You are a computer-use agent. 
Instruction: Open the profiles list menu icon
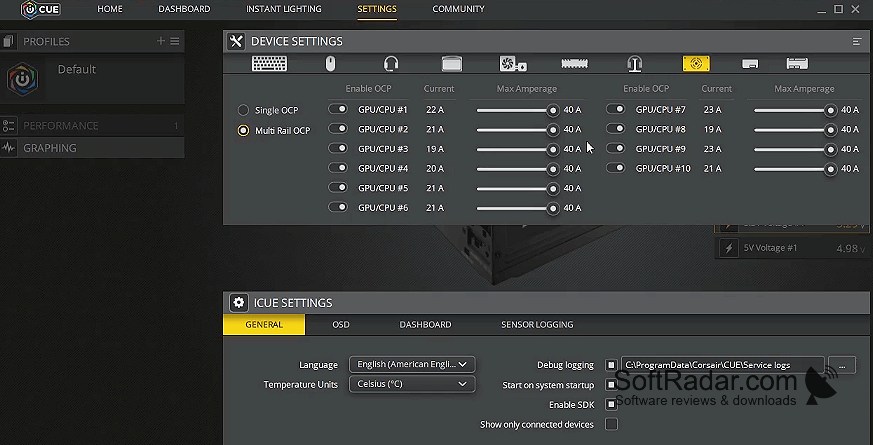(x=175, y=41)
